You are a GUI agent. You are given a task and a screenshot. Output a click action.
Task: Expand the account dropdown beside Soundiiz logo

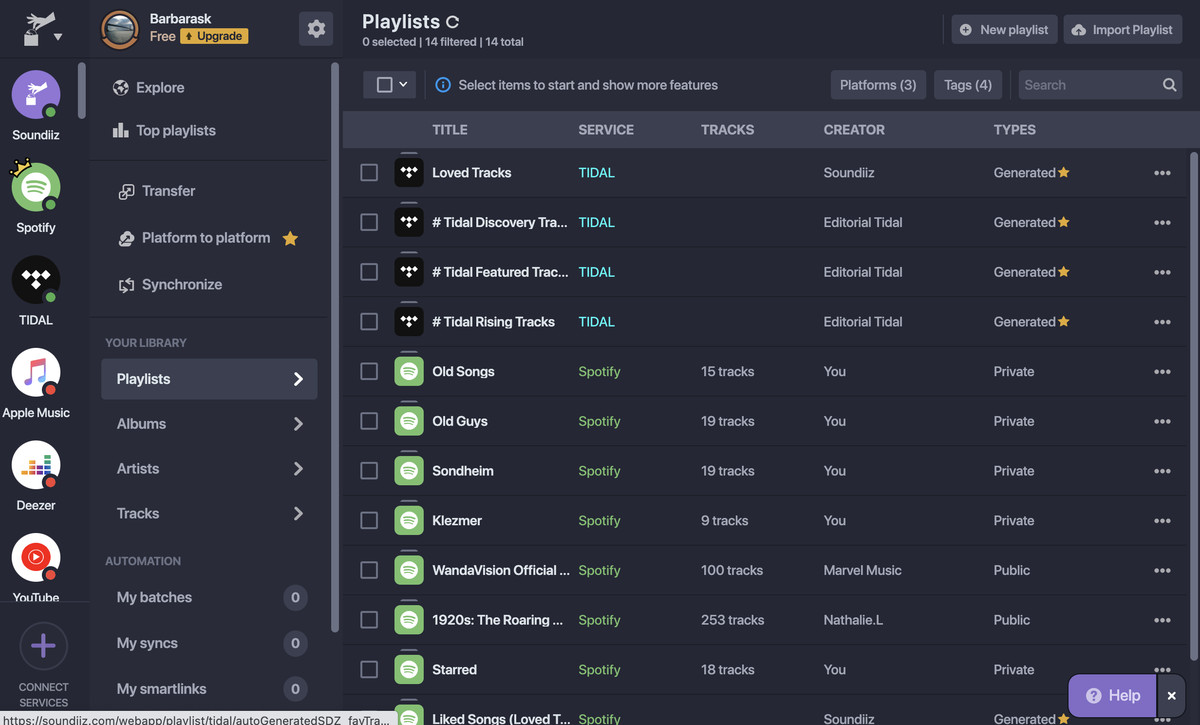pyautogui.click(x=58, y=37)
